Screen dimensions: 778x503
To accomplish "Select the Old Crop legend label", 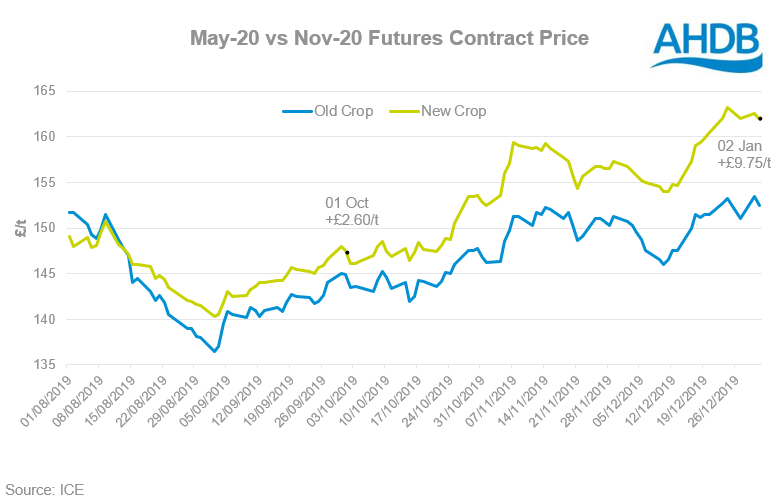I will point(343,111).
